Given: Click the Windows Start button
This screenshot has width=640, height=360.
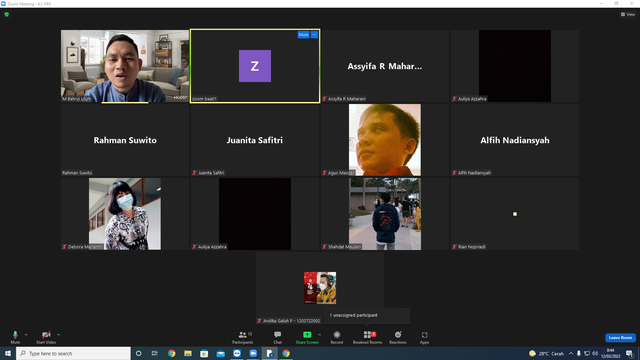Looking at the screenshot, I should click(8, 353).
